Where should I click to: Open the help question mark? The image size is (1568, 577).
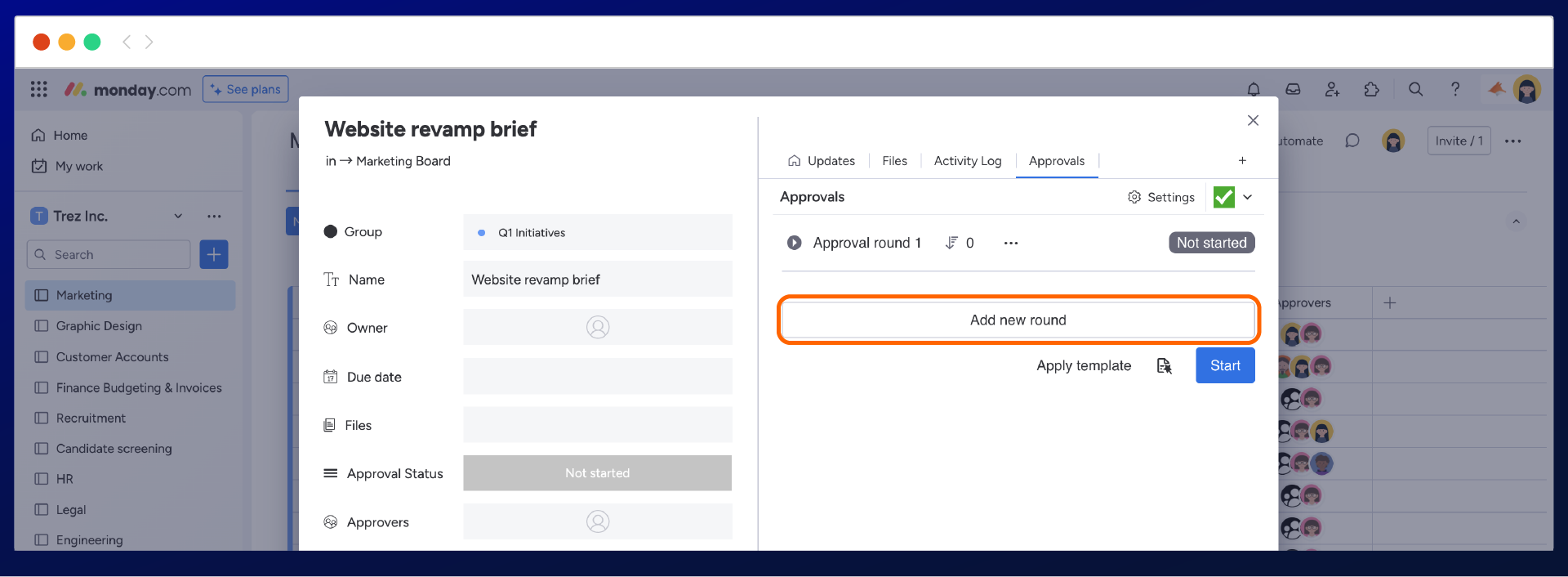[x=1455, y=89]
